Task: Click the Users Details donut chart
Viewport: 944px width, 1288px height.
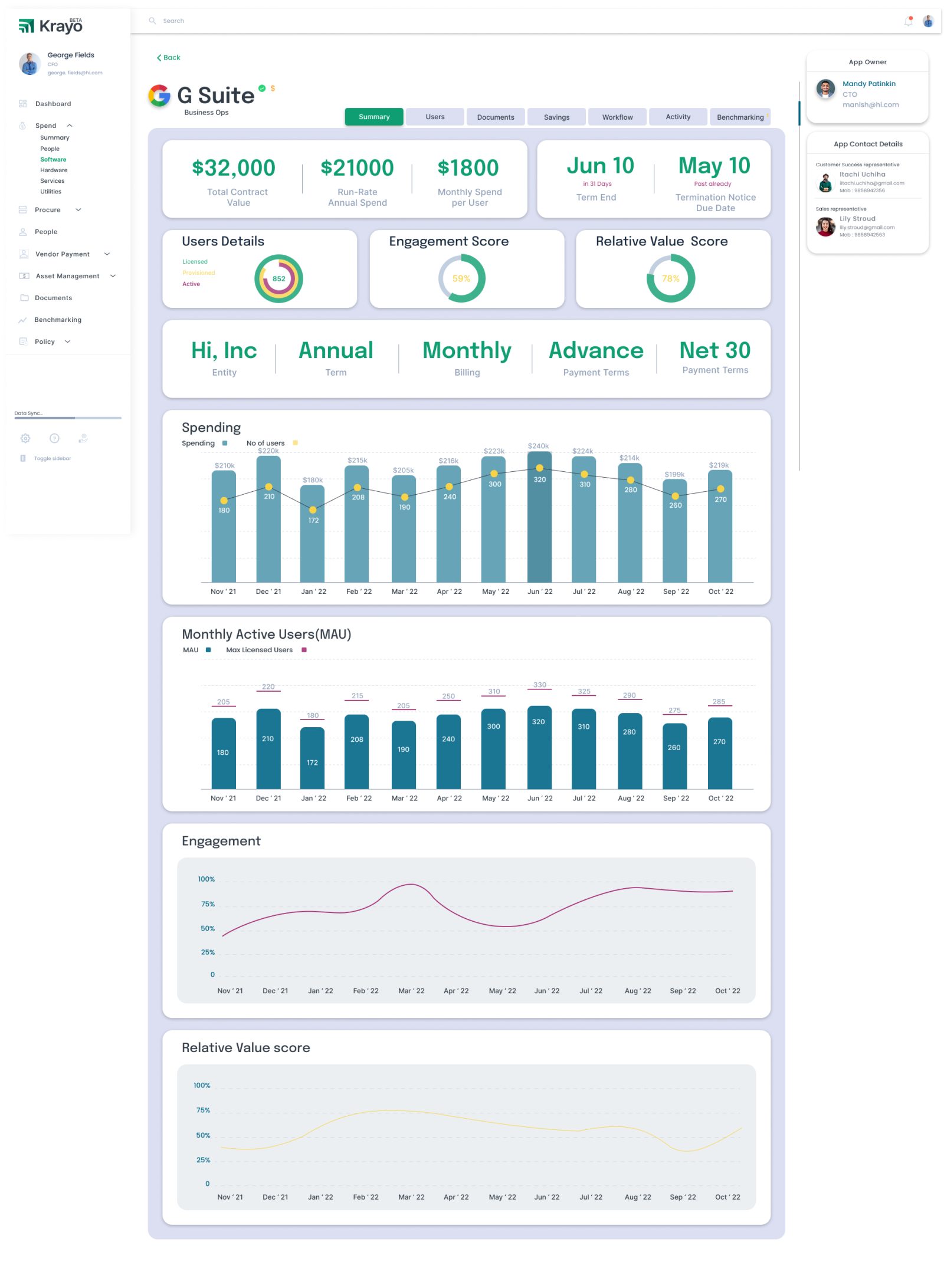Action: click(278, 278)
